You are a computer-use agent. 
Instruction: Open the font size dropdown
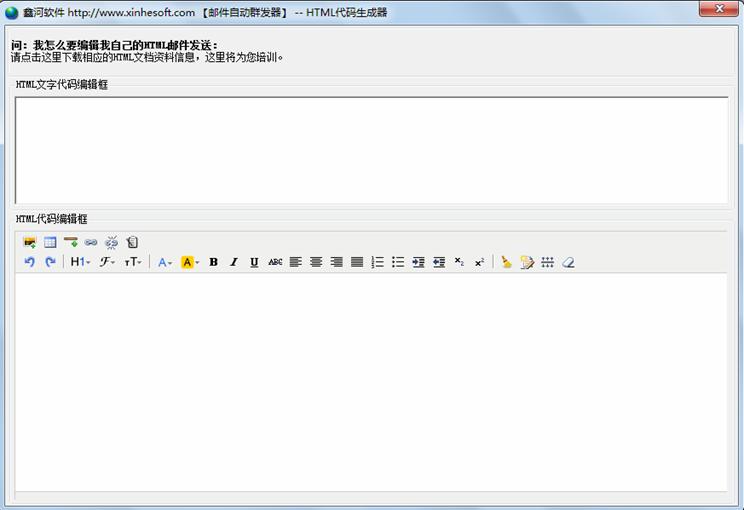pos(133,262)
